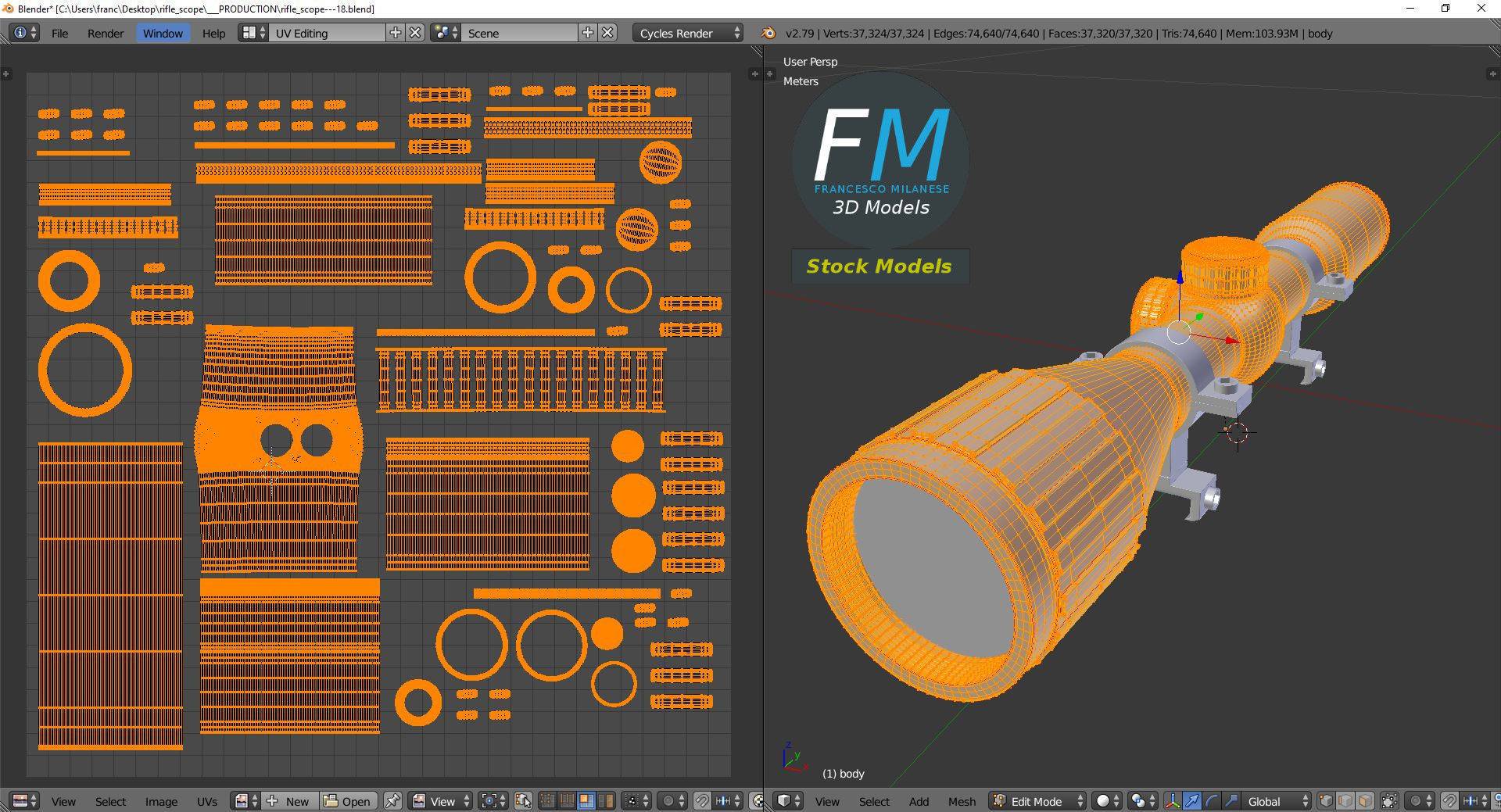
Task: Open the Render menu
Action: (106, 33)
